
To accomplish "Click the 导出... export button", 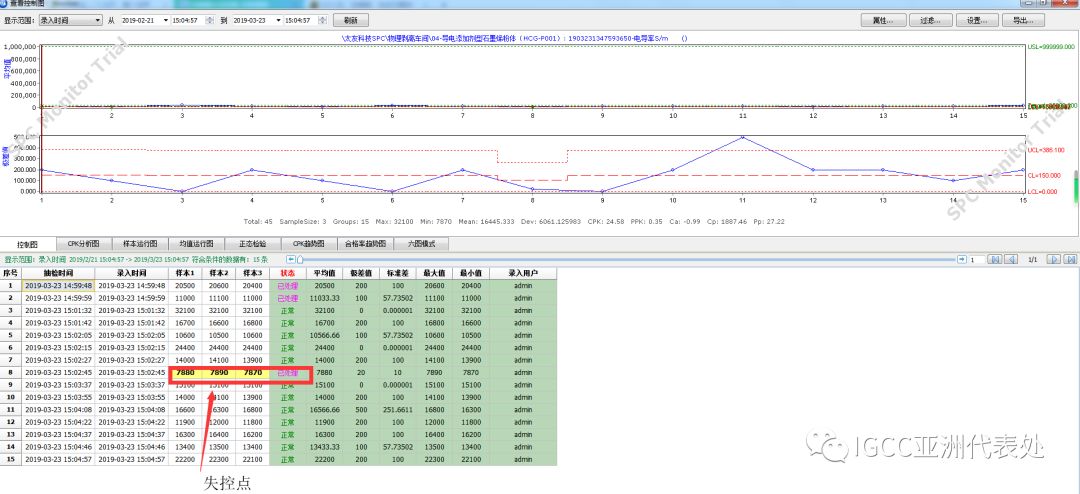I will 1022,20.
